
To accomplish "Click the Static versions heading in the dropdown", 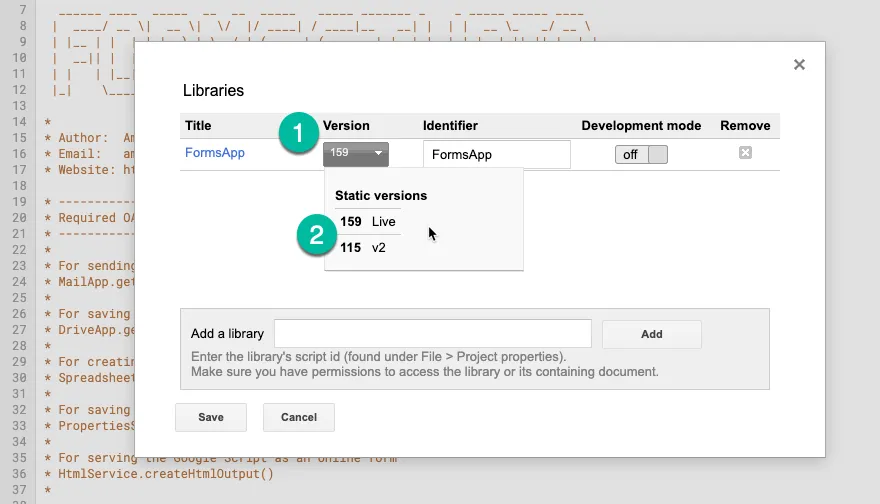I will pos(380,195).
